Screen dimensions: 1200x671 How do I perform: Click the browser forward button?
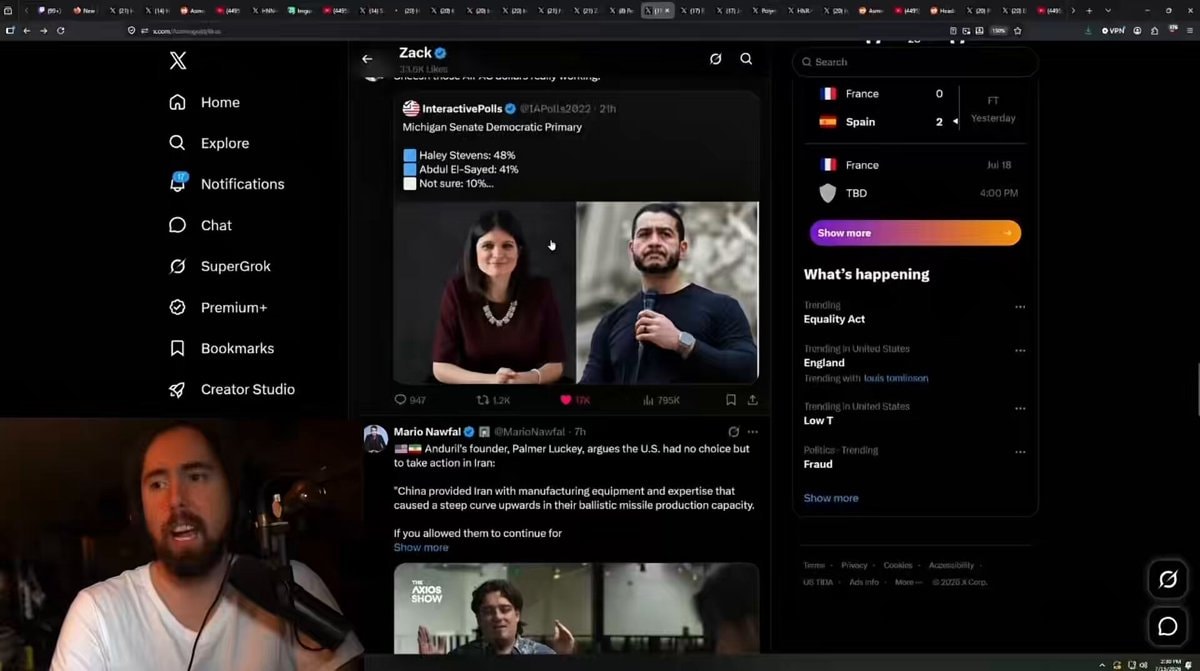coord(43,30)
